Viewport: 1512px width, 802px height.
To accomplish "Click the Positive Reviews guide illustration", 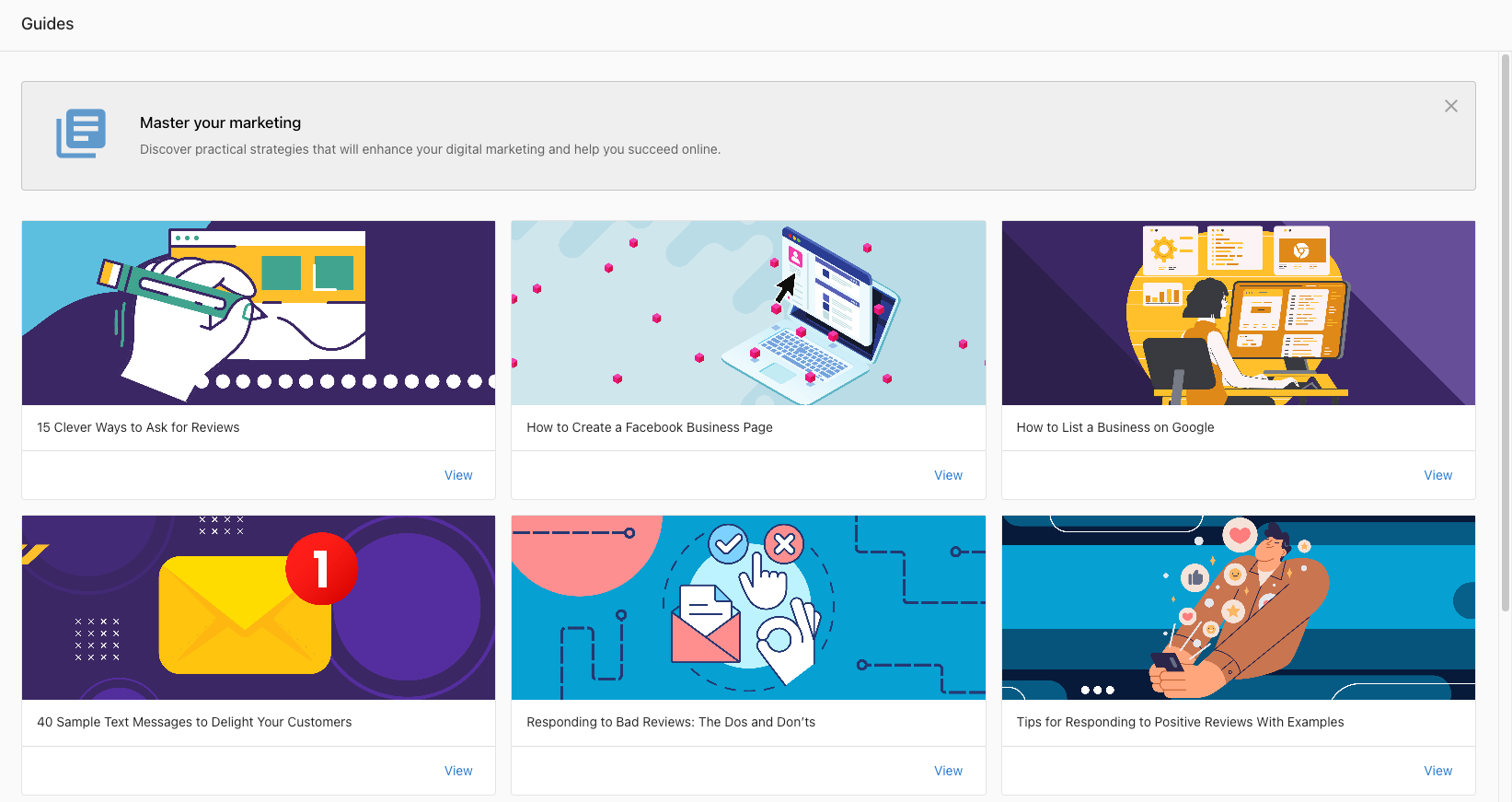I will pos(1238,608).
